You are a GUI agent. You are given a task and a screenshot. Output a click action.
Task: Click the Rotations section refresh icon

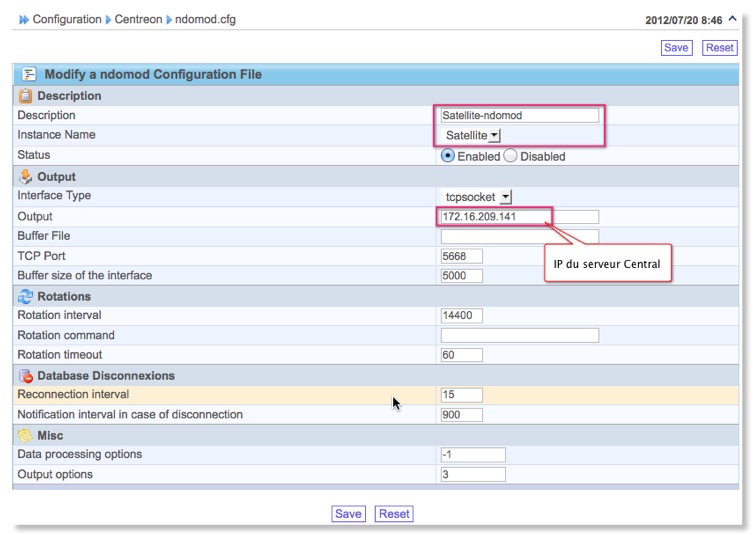(25, 296)
